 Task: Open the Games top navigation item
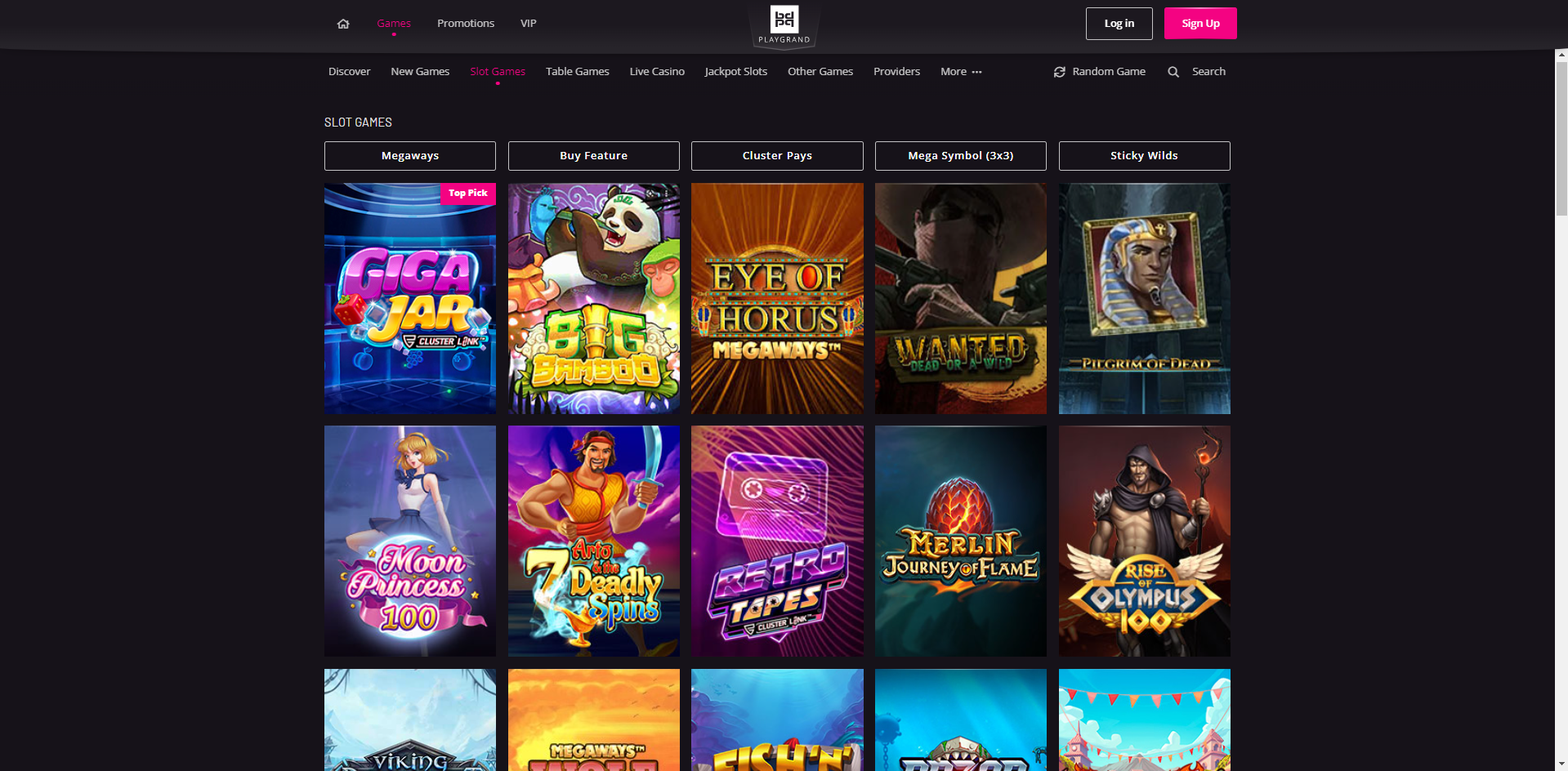(x=394, y=24)
